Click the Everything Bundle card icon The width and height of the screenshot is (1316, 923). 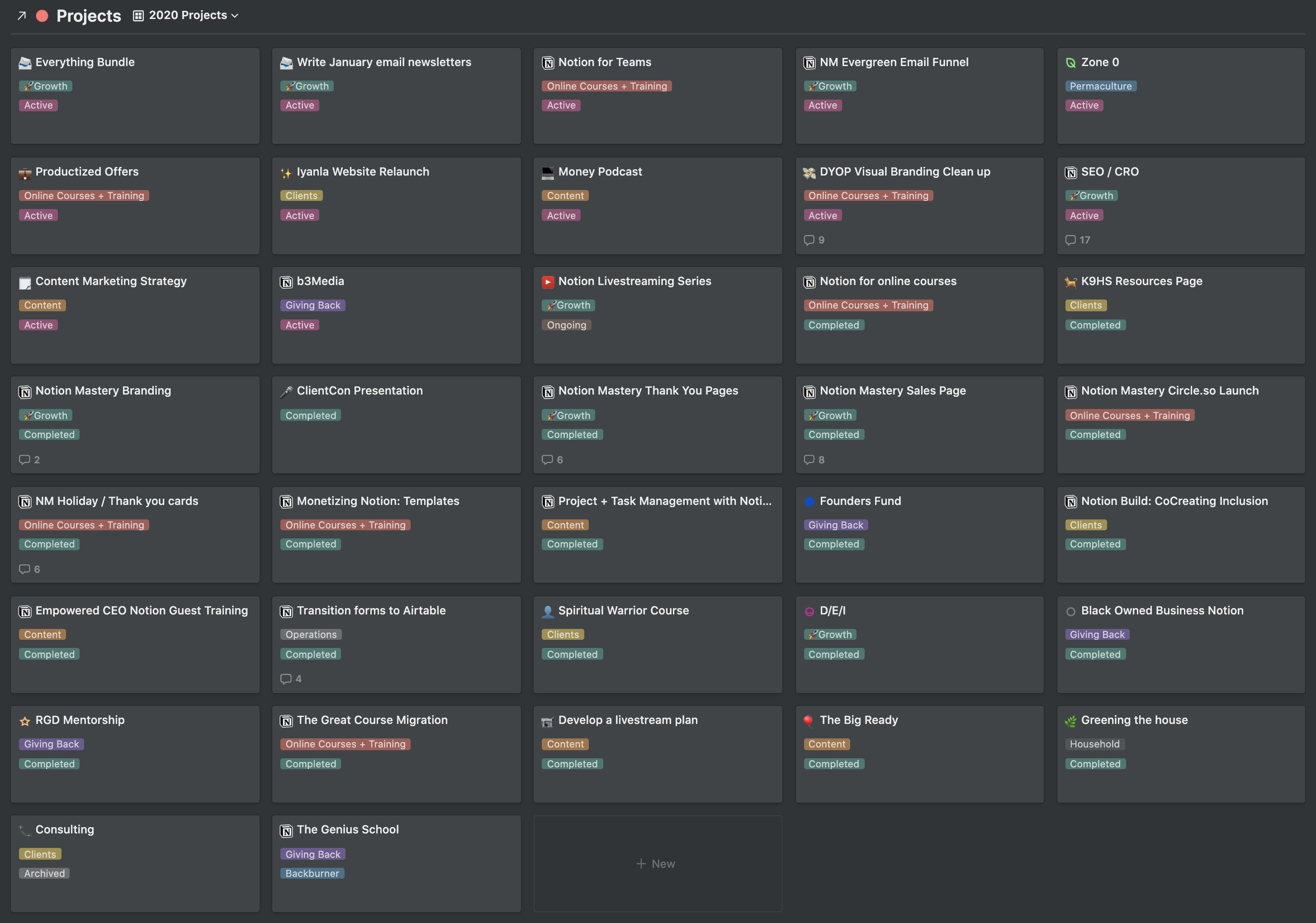pos(24,62)
